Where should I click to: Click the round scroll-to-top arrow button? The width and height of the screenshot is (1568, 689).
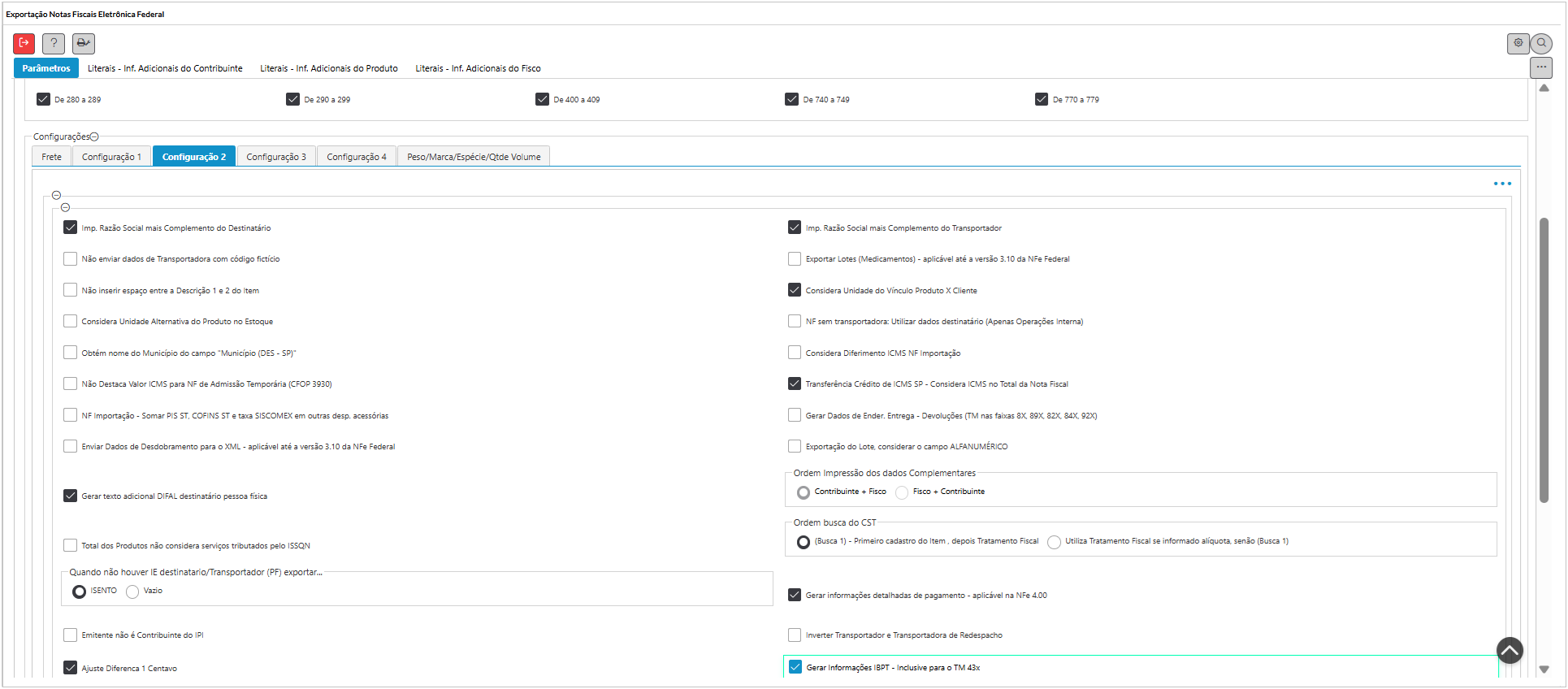[1510, 650]
